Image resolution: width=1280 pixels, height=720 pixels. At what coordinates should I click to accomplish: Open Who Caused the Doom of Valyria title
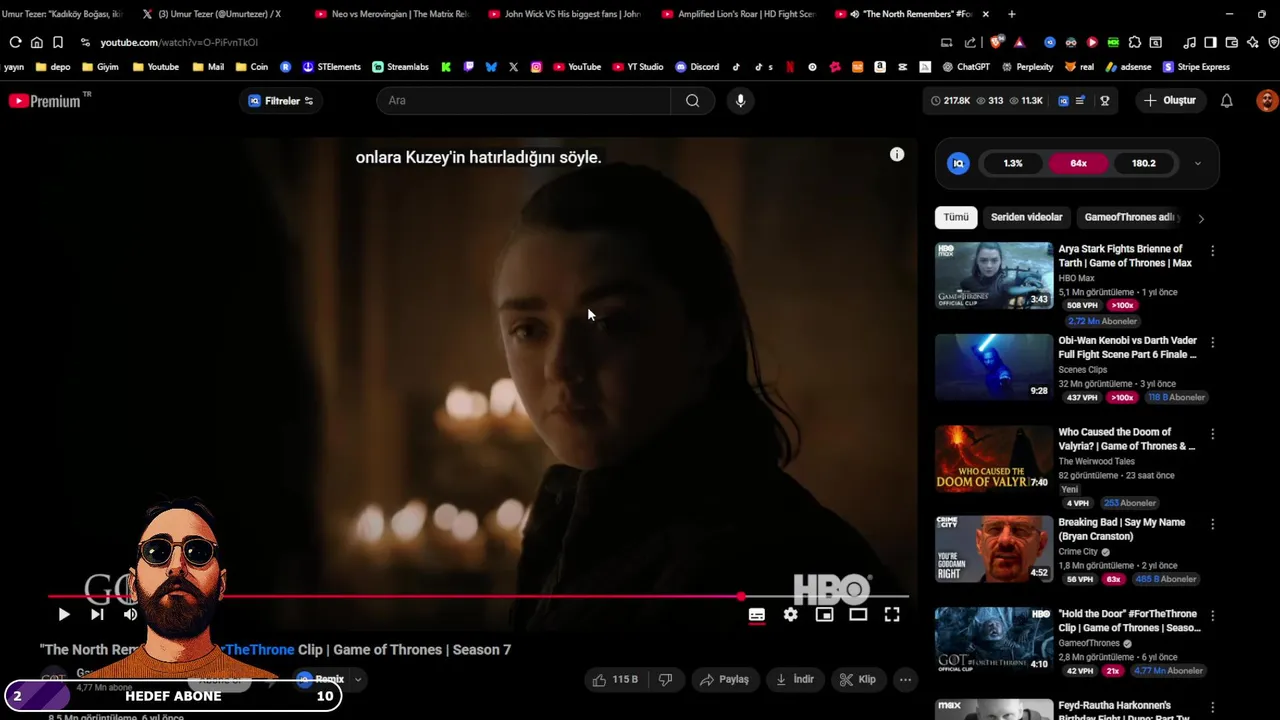click(x=1127, y=439)
